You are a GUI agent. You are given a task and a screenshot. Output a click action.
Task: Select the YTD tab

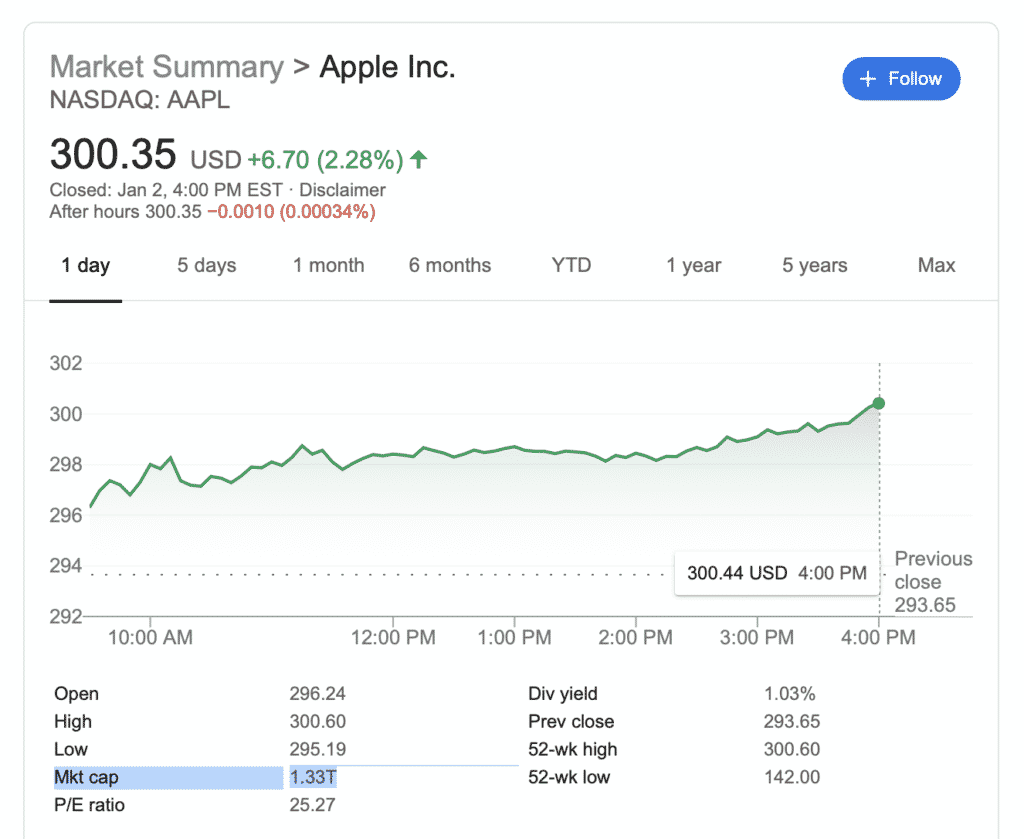[x=571, y=266]
